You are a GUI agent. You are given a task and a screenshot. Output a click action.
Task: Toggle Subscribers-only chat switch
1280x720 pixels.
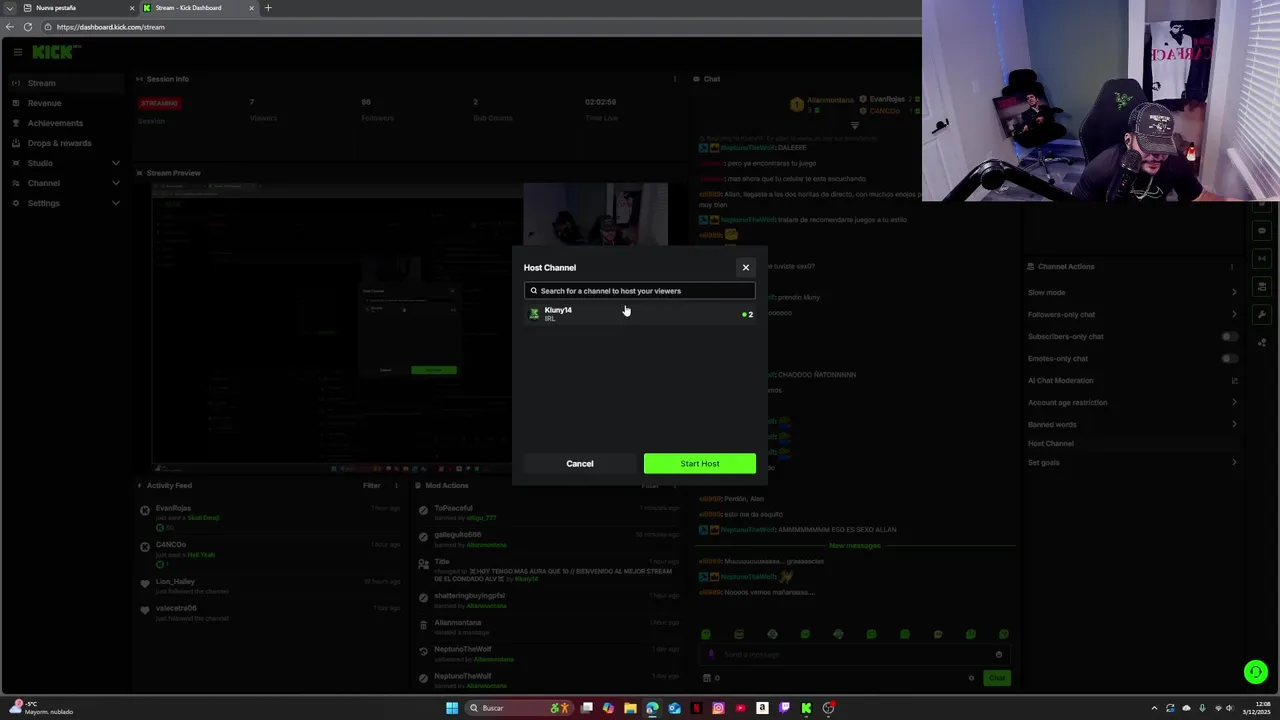(x=1230, y=336)
